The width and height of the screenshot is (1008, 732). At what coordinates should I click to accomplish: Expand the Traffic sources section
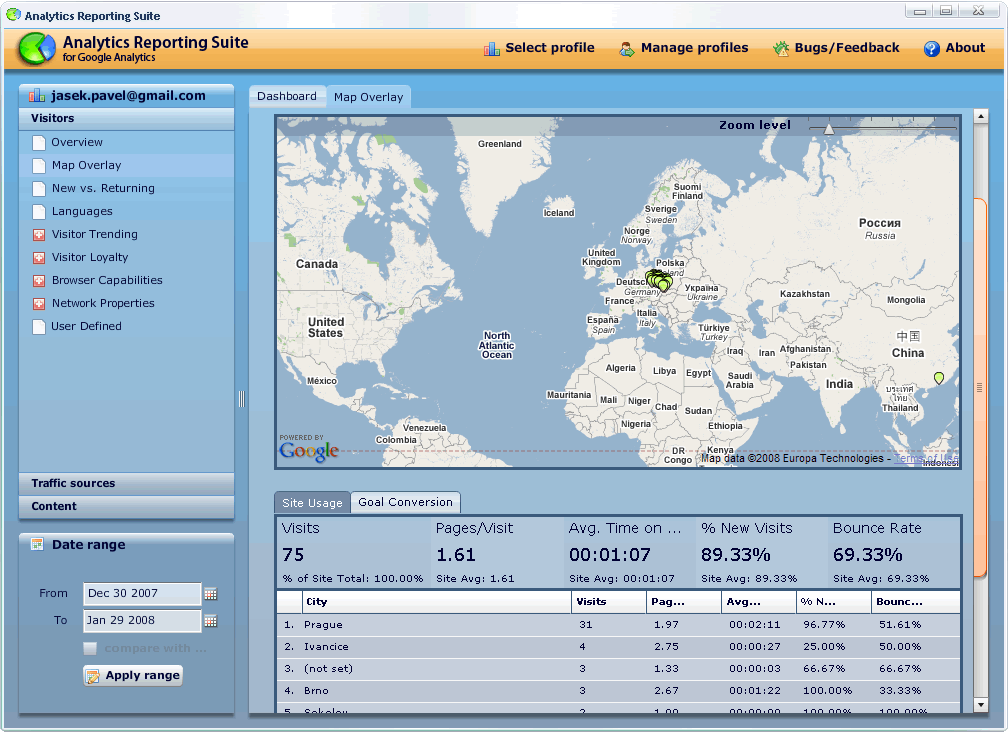(x=127, y=483)
